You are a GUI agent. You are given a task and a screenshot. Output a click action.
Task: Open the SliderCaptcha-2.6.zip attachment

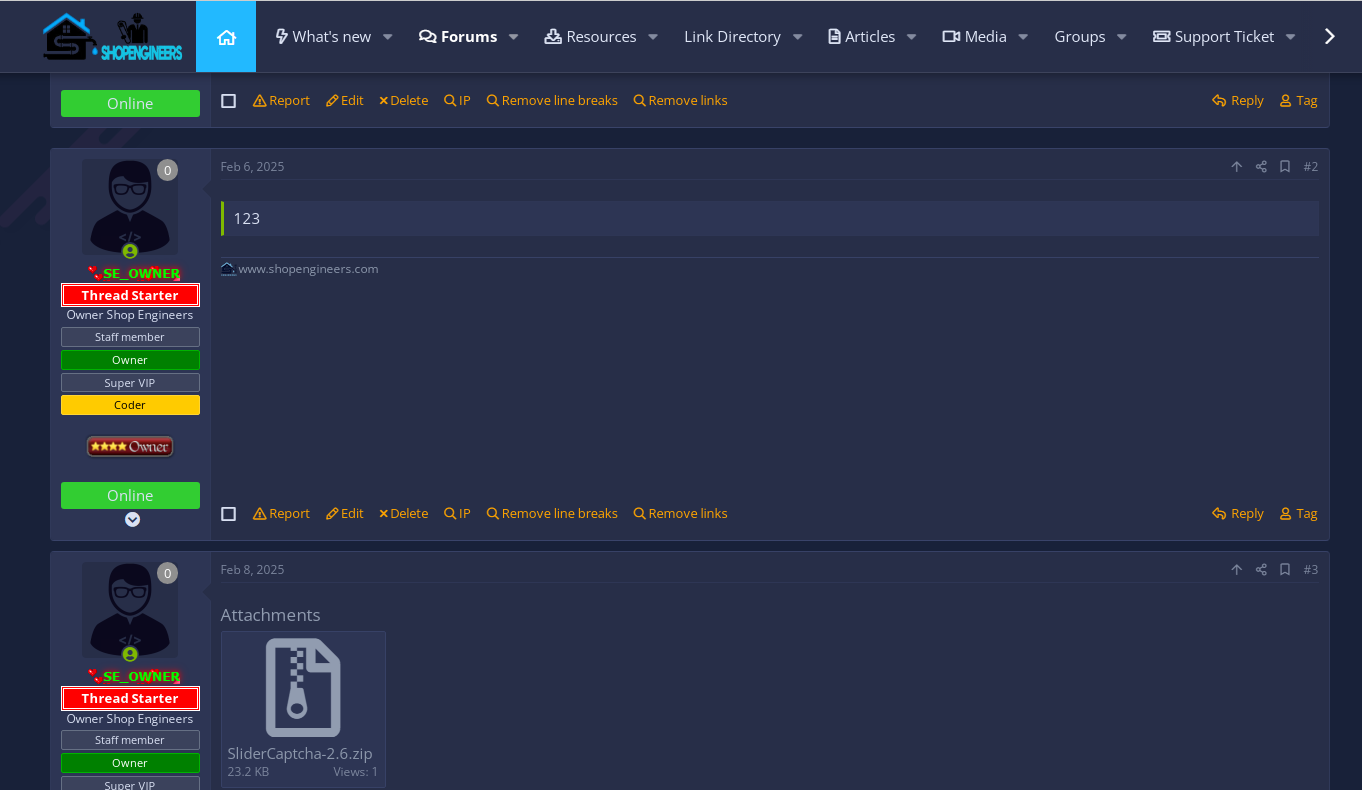pos(303,709)
